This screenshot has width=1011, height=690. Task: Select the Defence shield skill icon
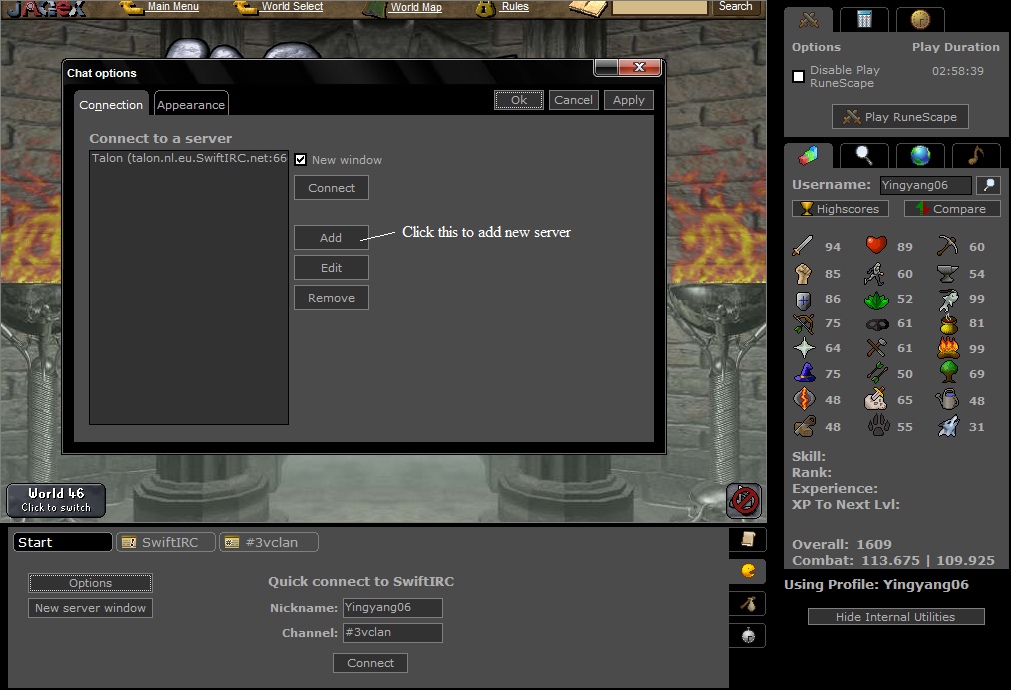803,300
